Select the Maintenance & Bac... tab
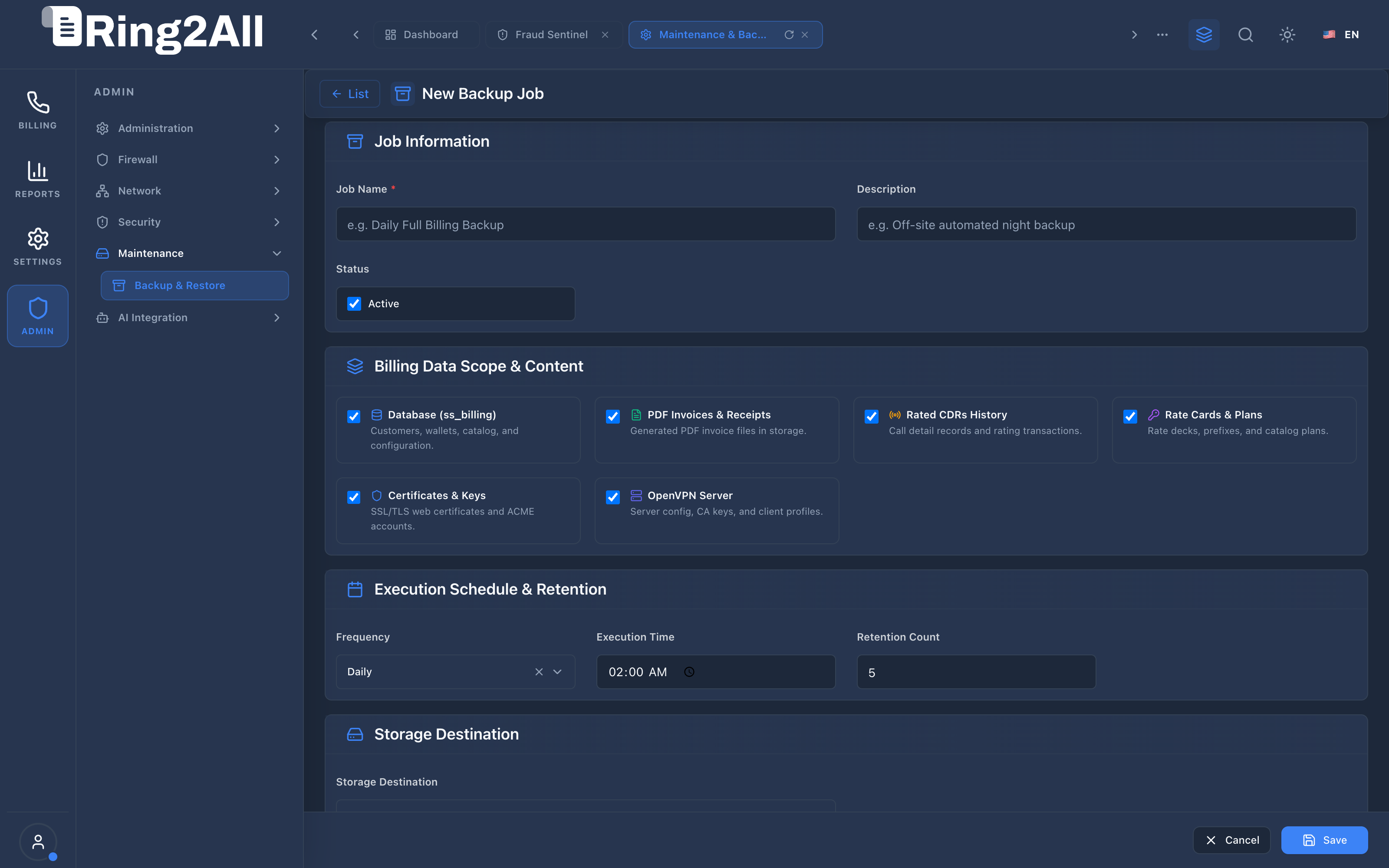Viewport: 1389px width, 868px height. 725,34
